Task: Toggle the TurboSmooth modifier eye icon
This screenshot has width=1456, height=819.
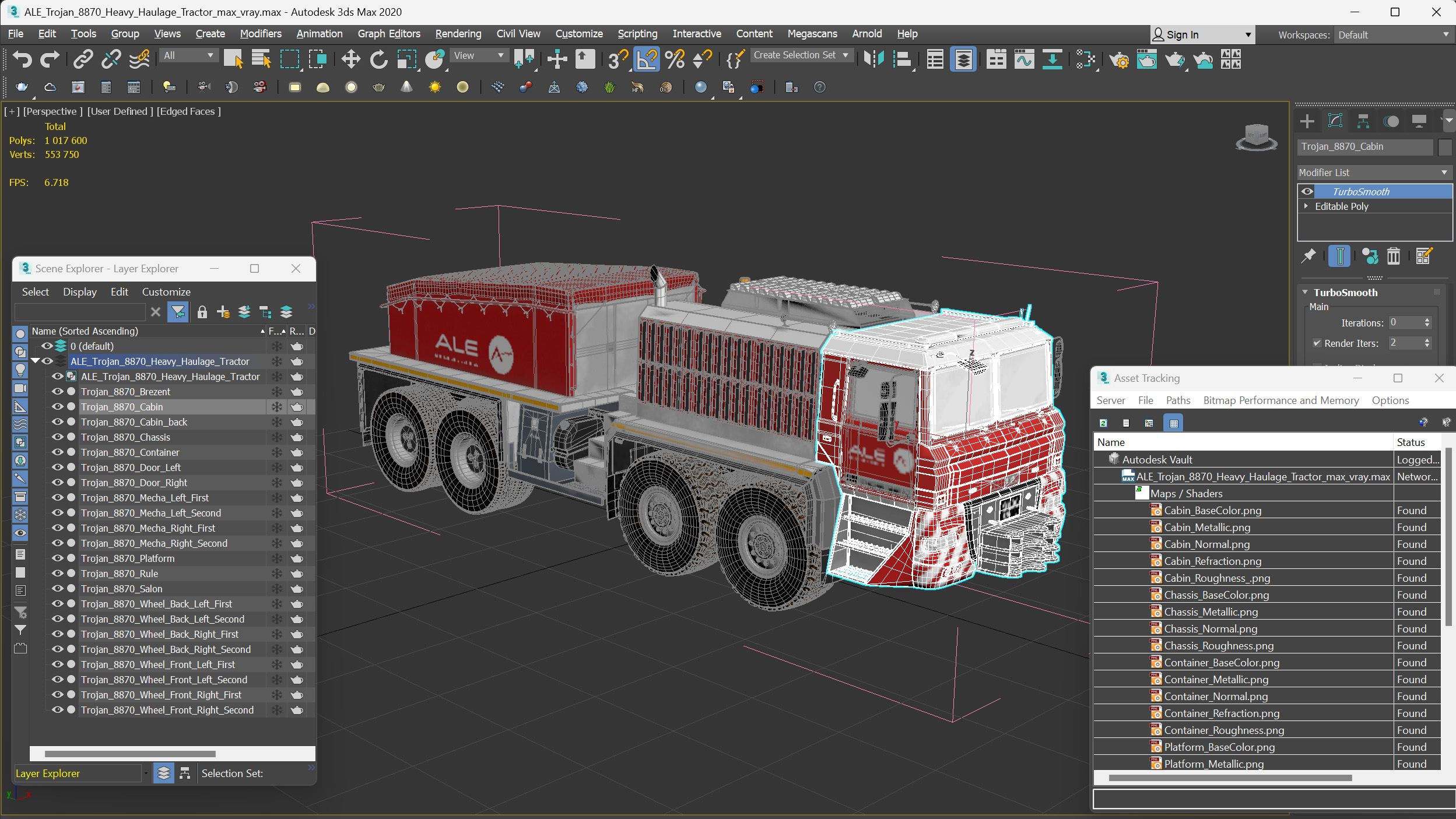Action: pyautogui.click(x=1307, y=191)
